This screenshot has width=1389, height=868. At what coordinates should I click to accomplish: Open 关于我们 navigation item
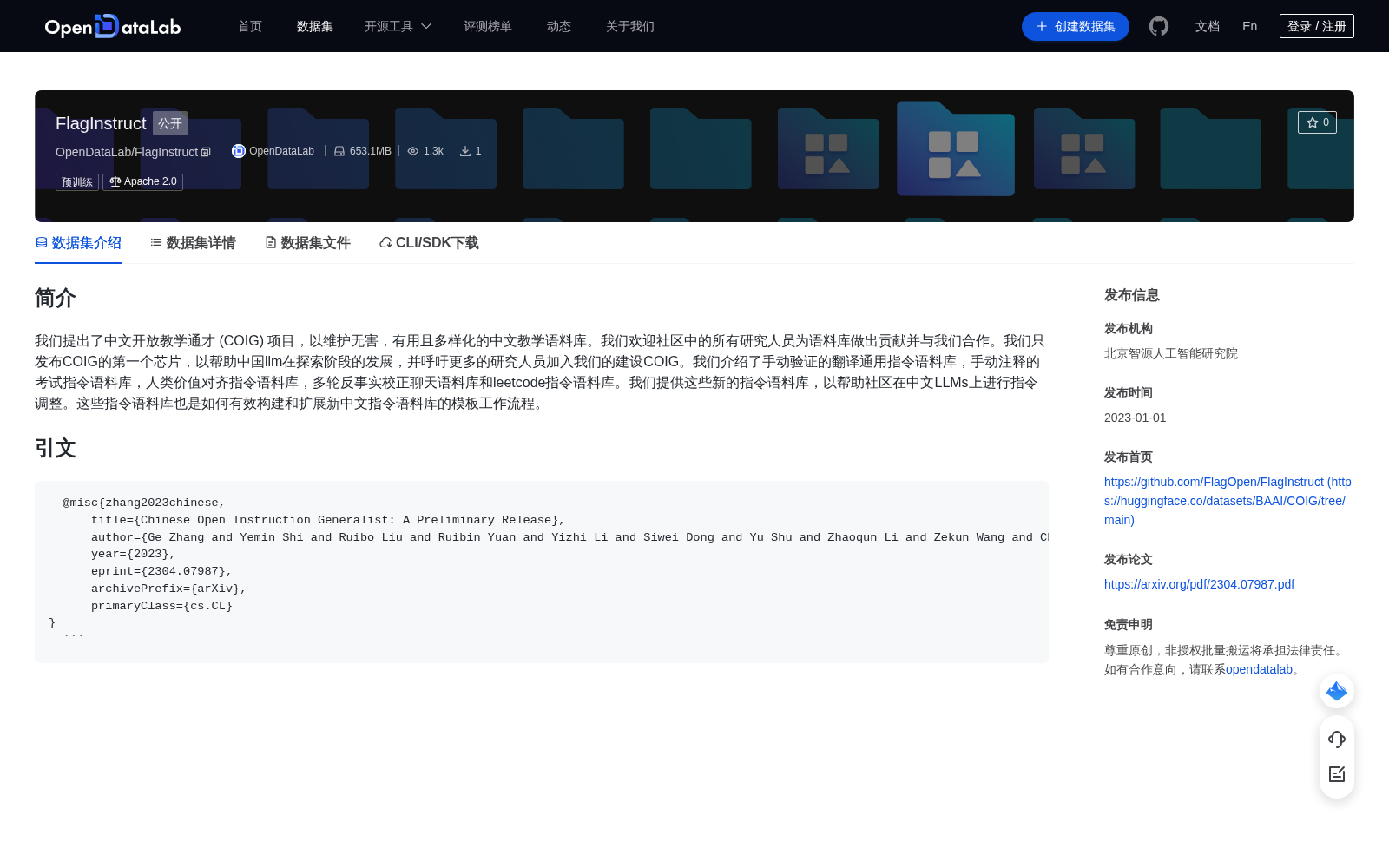click(x=630, y=26)
